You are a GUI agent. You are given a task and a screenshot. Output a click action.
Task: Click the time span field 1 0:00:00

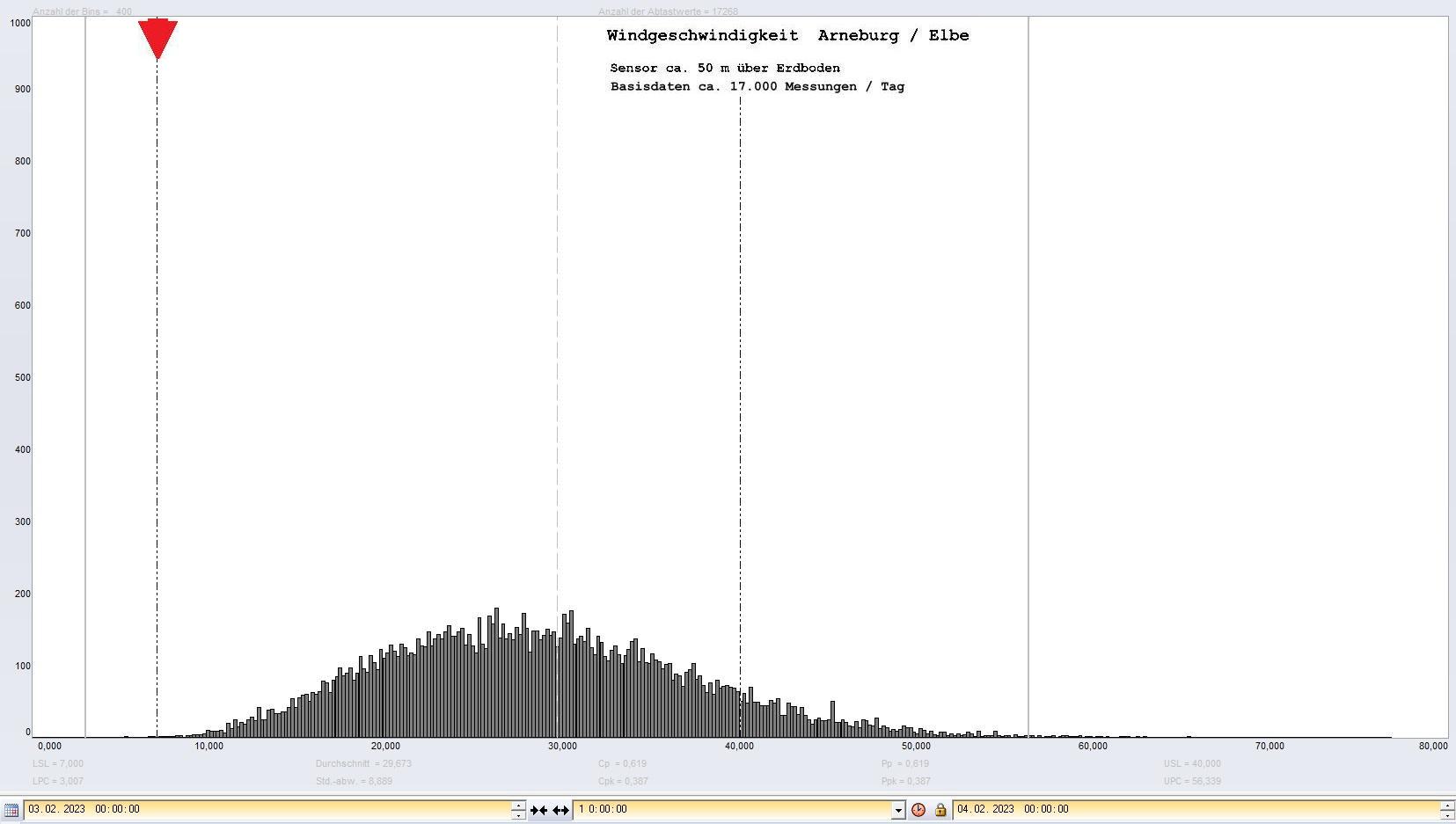732,809
